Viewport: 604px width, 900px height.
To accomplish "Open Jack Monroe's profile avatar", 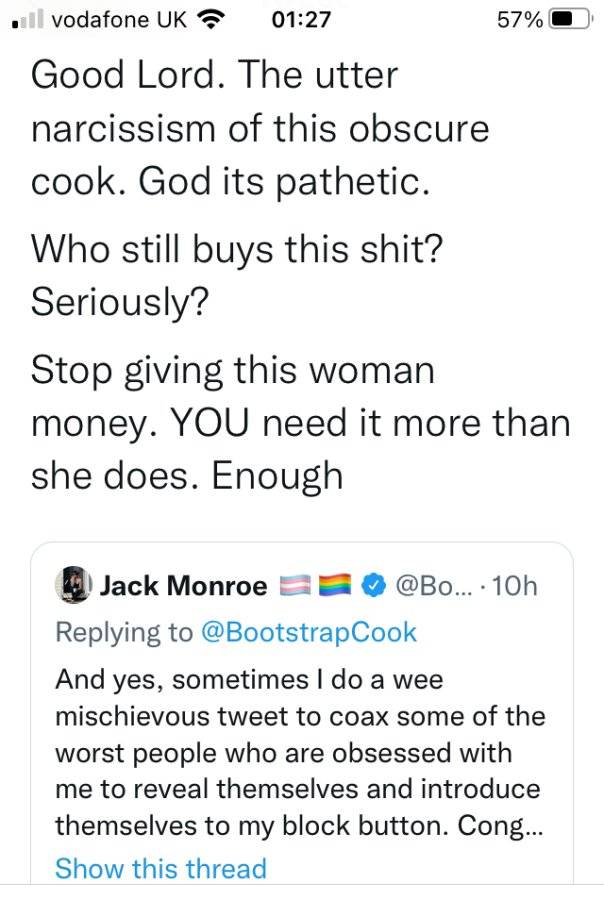I will coord(73,585).
